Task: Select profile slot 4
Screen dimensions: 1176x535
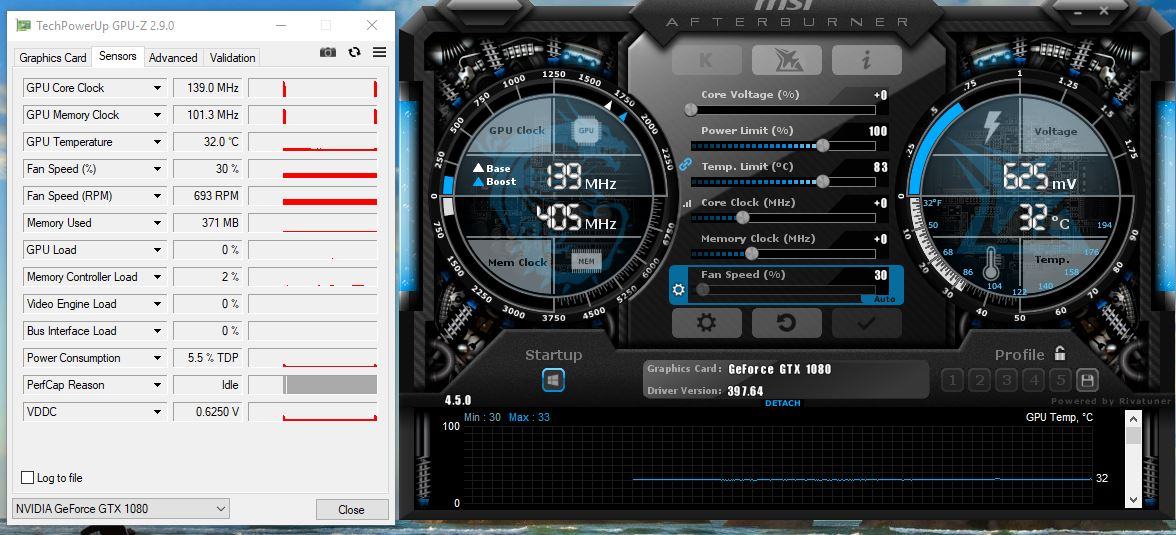Action: [1034, 380]
